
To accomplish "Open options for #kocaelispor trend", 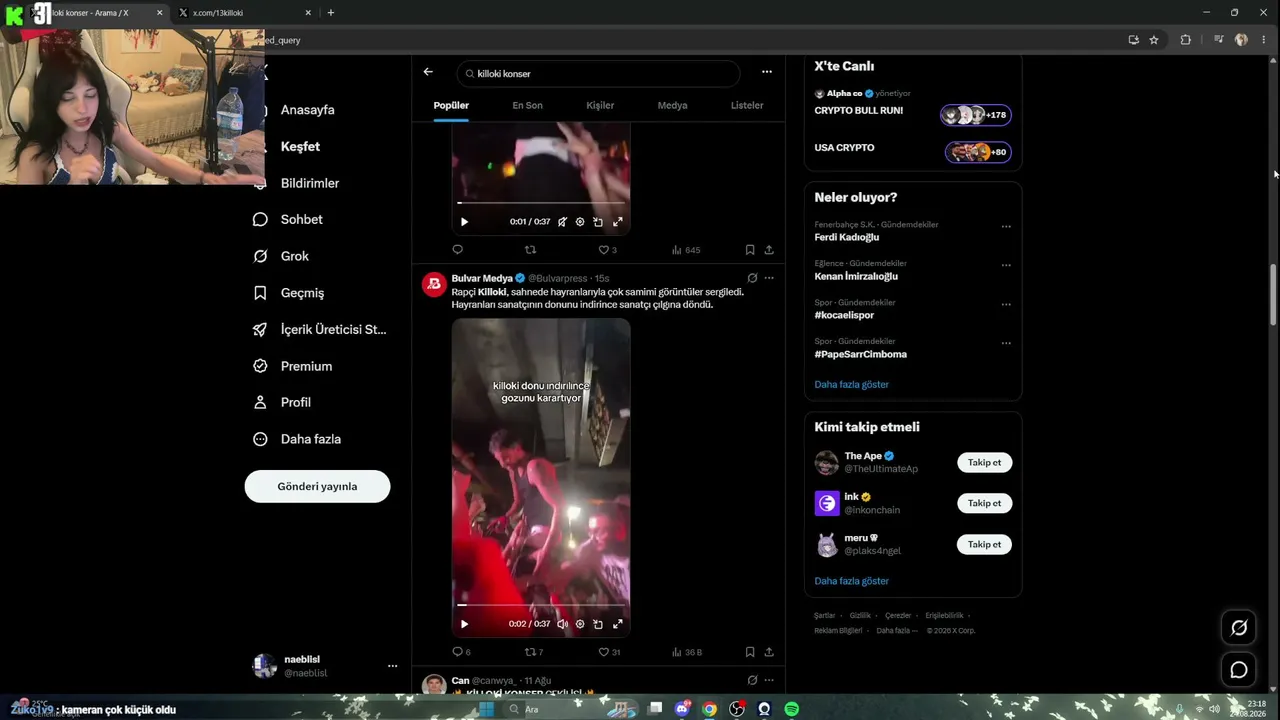I will coord(1006,304).
